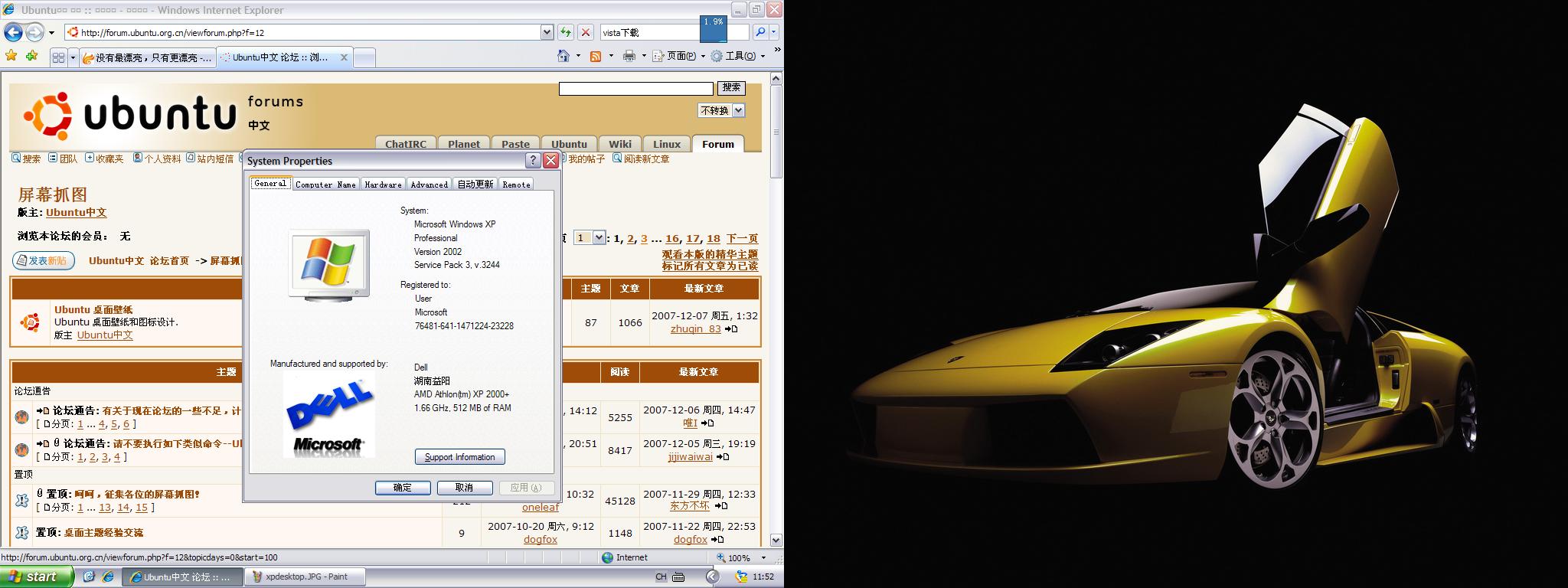Viewport: 1568px width, 588px height.
Task: Click the RSS feeds icon
Action: point(596,56)
